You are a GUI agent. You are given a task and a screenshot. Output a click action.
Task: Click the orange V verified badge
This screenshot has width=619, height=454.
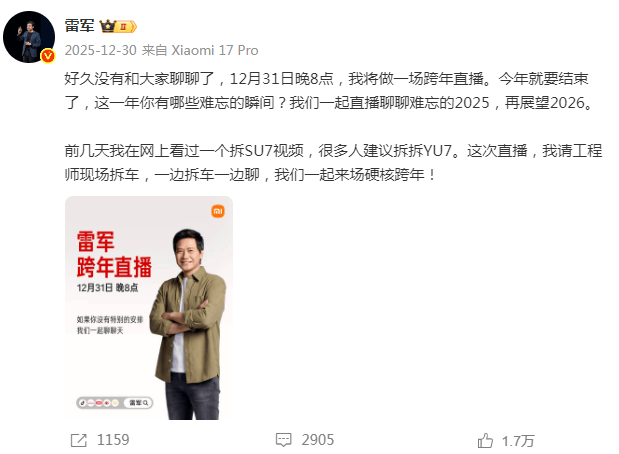coord(48,56)
